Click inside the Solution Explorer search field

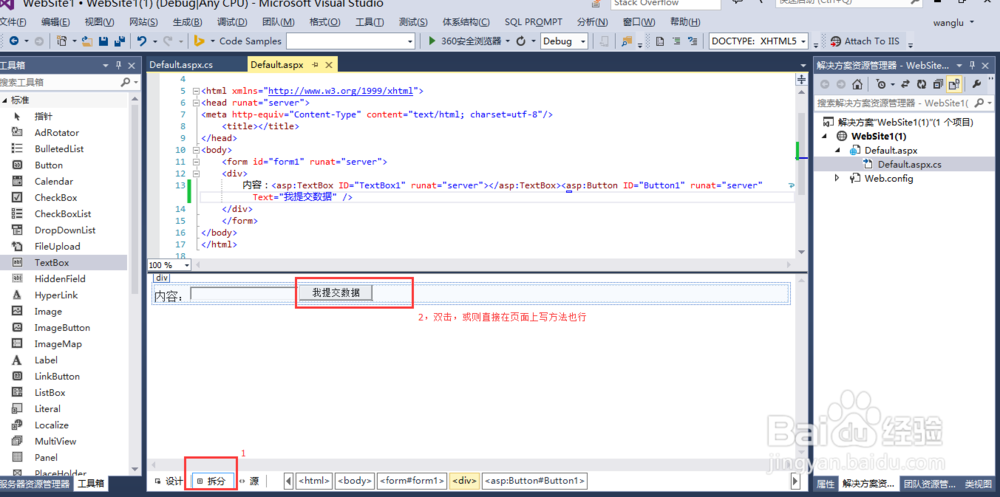893,103
